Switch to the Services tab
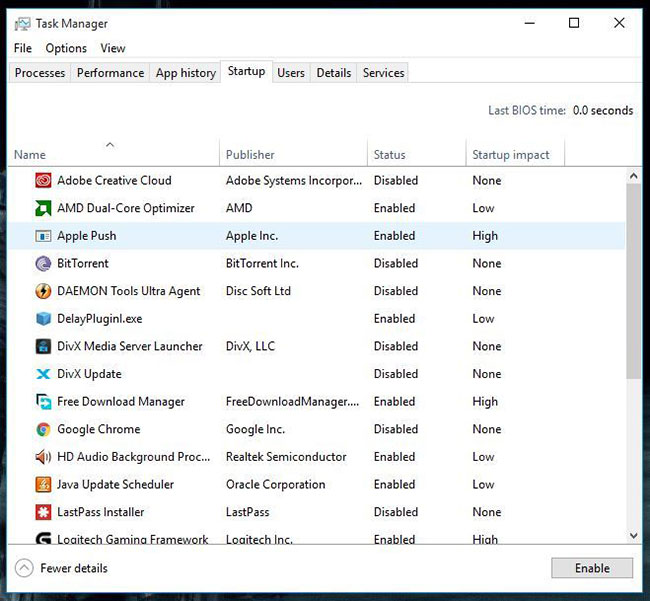Screen dimensions: 650x601 tap(383, 73)
